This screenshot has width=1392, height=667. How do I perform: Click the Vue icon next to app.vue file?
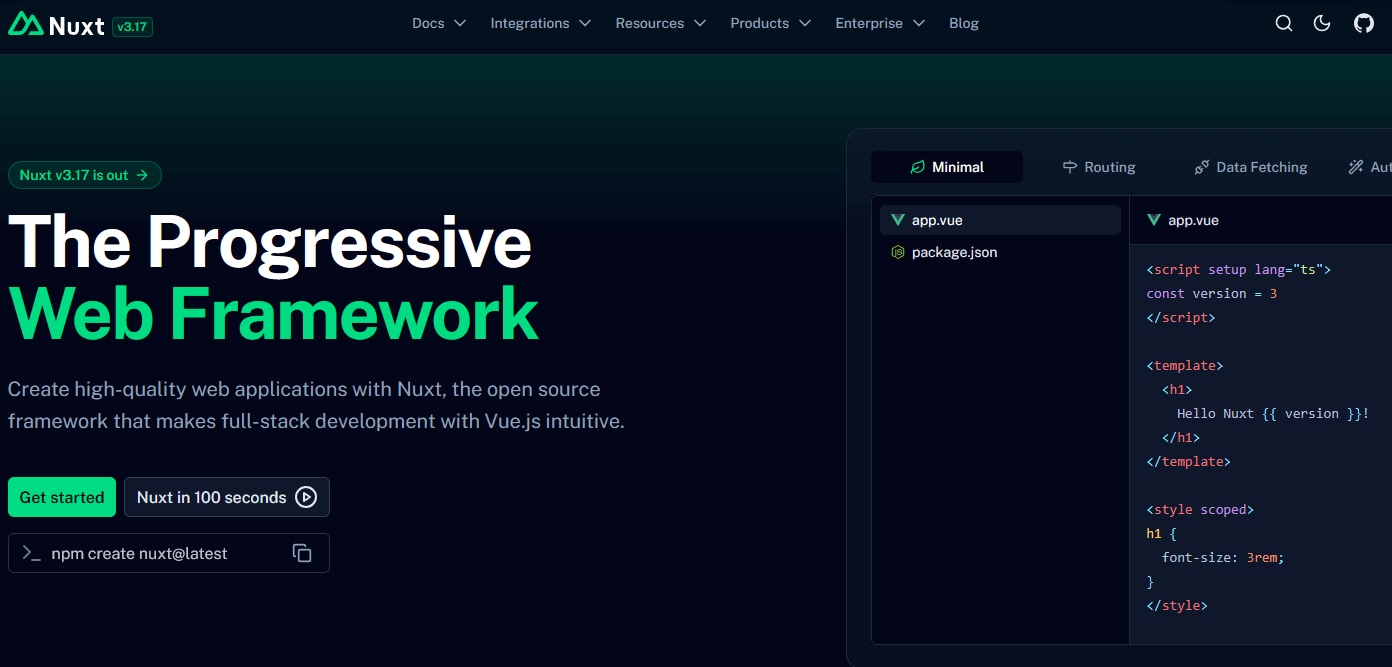(897, 220)
